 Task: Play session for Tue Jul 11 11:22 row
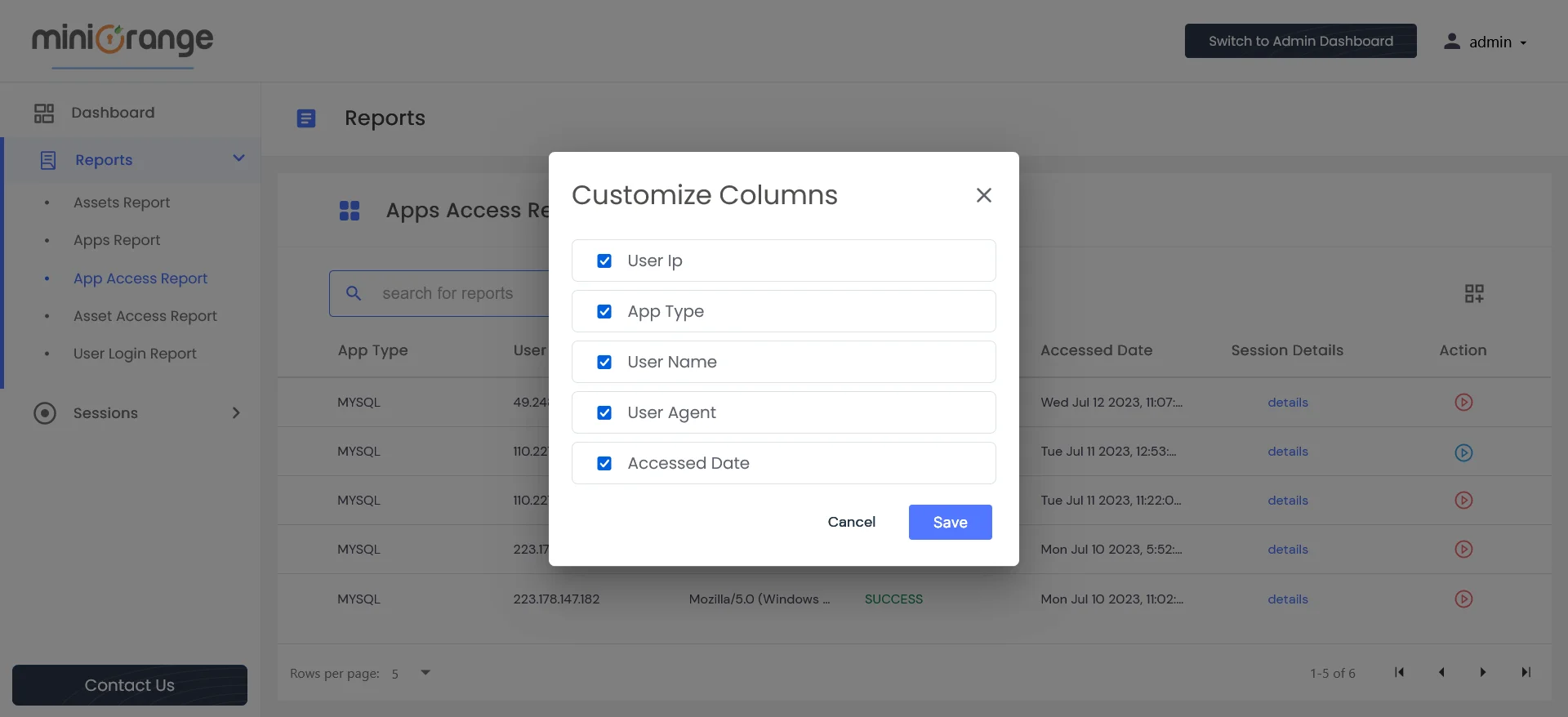pos(1463,501)
